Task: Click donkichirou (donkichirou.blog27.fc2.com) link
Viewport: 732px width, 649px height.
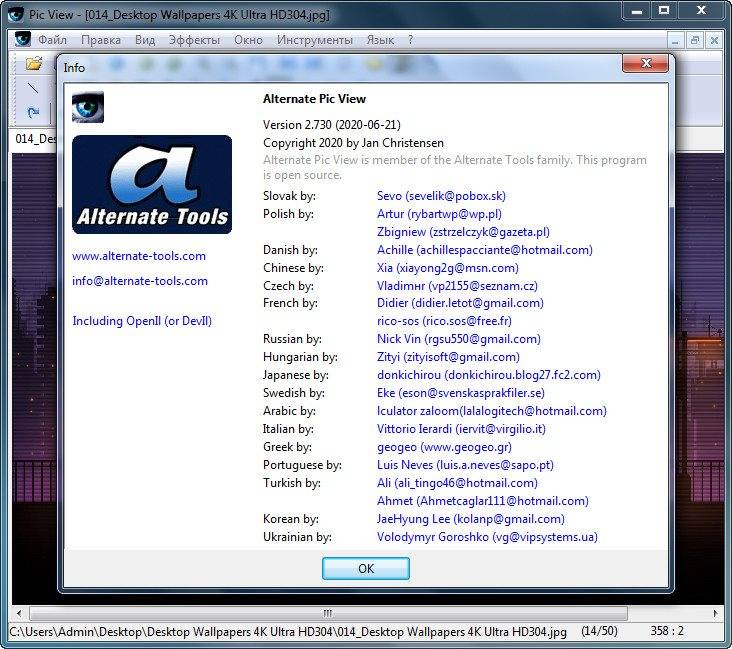Action: [x=489, y=375]
